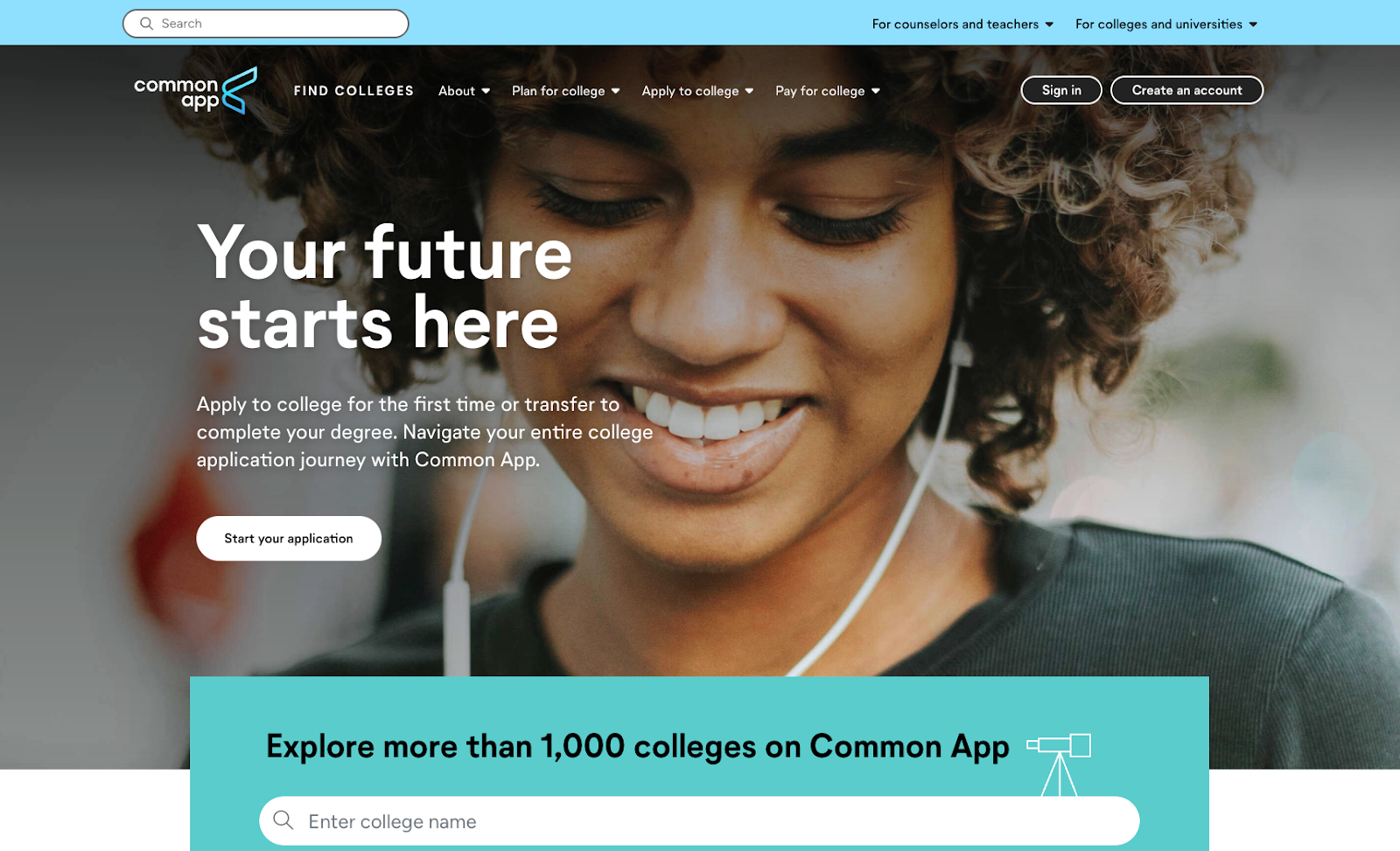The width and height of the screenshot is (1400, 851).
Task: Go to FIND COLLEGES page
Action: tap(353, 91)
